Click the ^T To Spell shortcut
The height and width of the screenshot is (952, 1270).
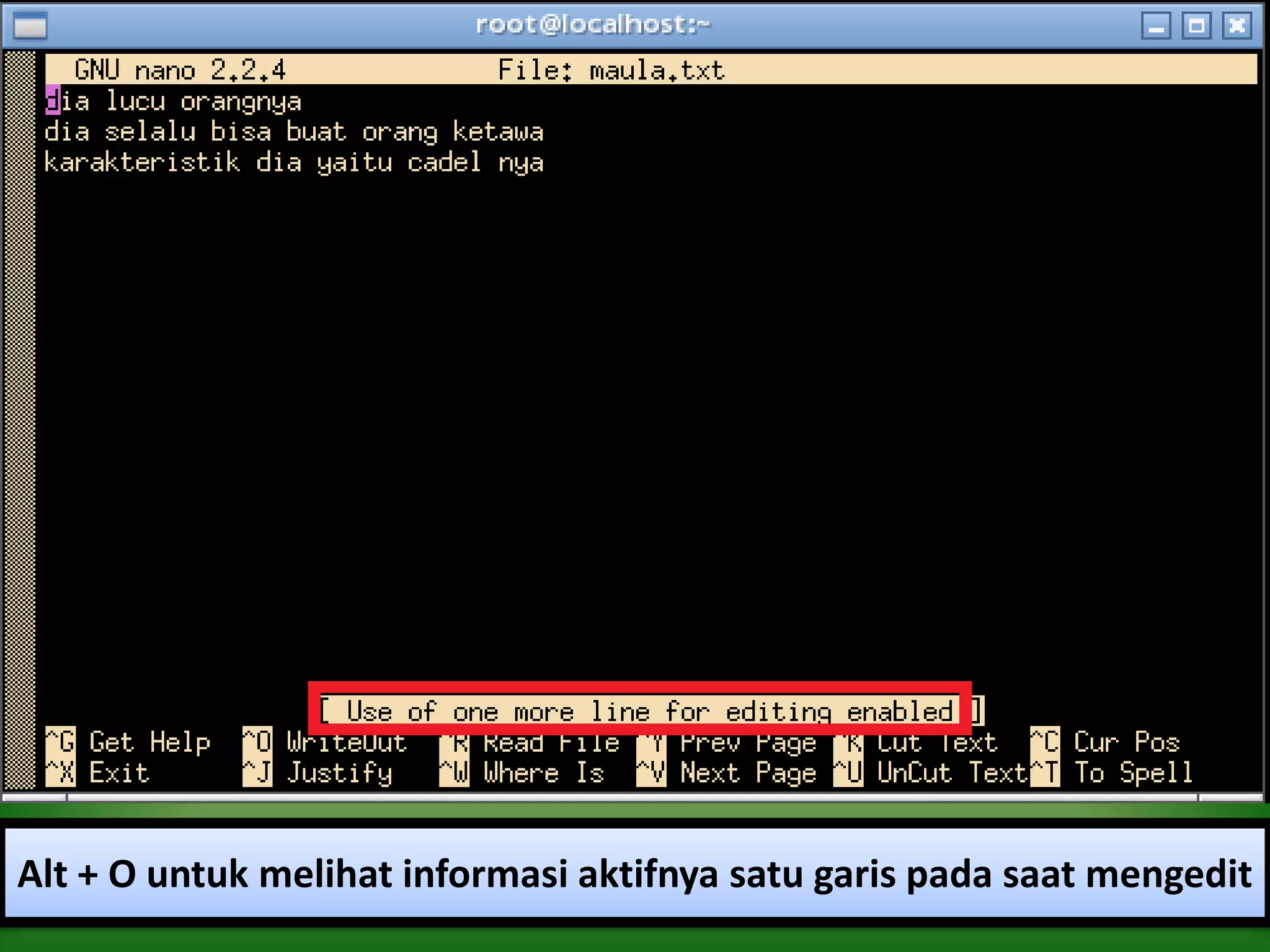[x=1112, y=773]
